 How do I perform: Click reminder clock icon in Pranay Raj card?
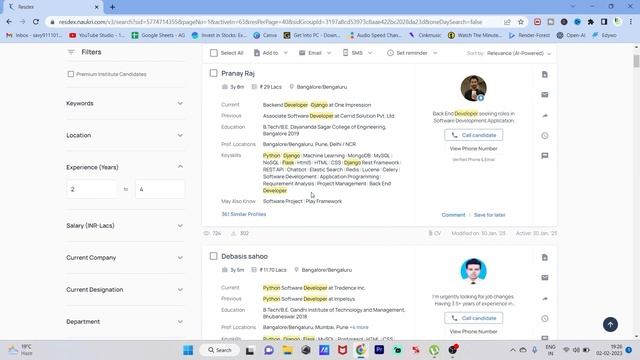point(544,136)
